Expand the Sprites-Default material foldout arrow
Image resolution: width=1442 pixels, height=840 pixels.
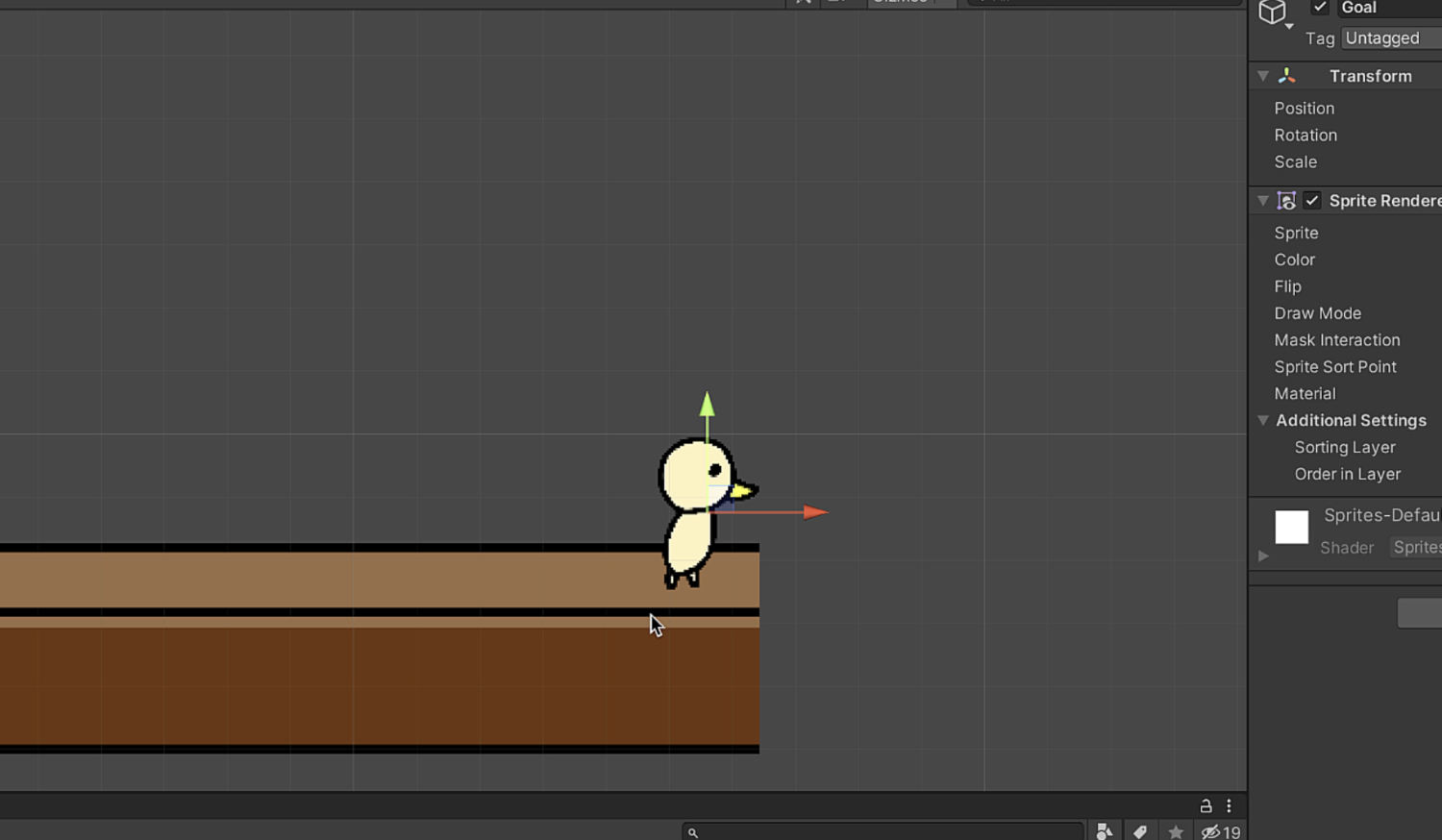pos(1263,556)
